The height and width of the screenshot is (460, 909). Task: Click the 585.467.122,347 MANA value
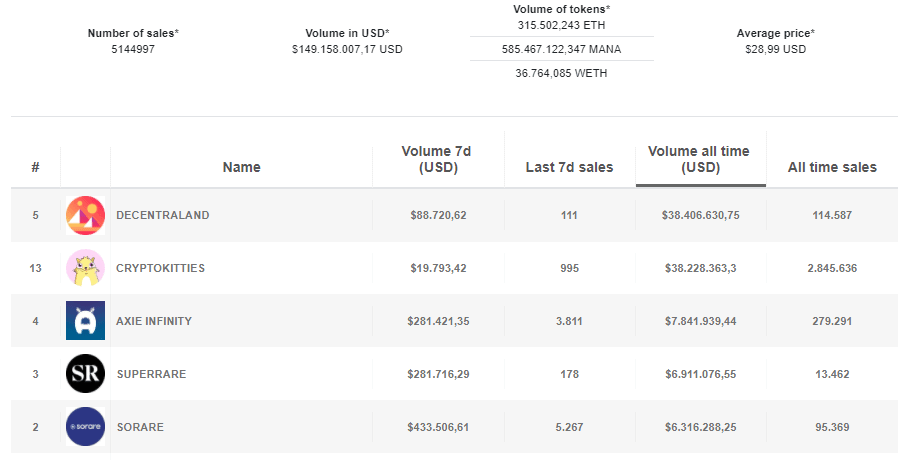561,49
